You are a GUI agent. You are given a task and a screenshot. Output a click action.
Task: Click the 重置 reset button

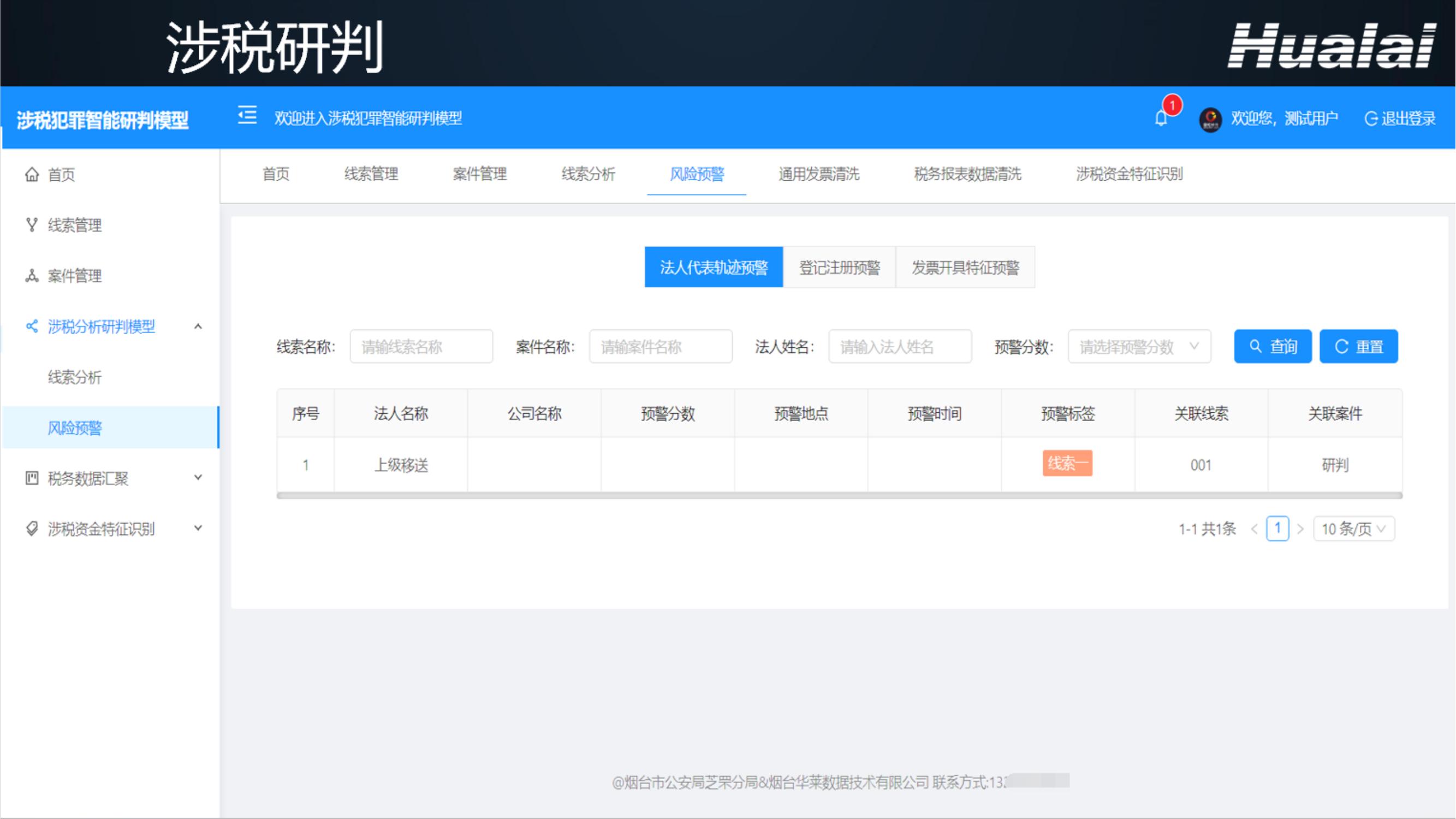point(1359,346)
